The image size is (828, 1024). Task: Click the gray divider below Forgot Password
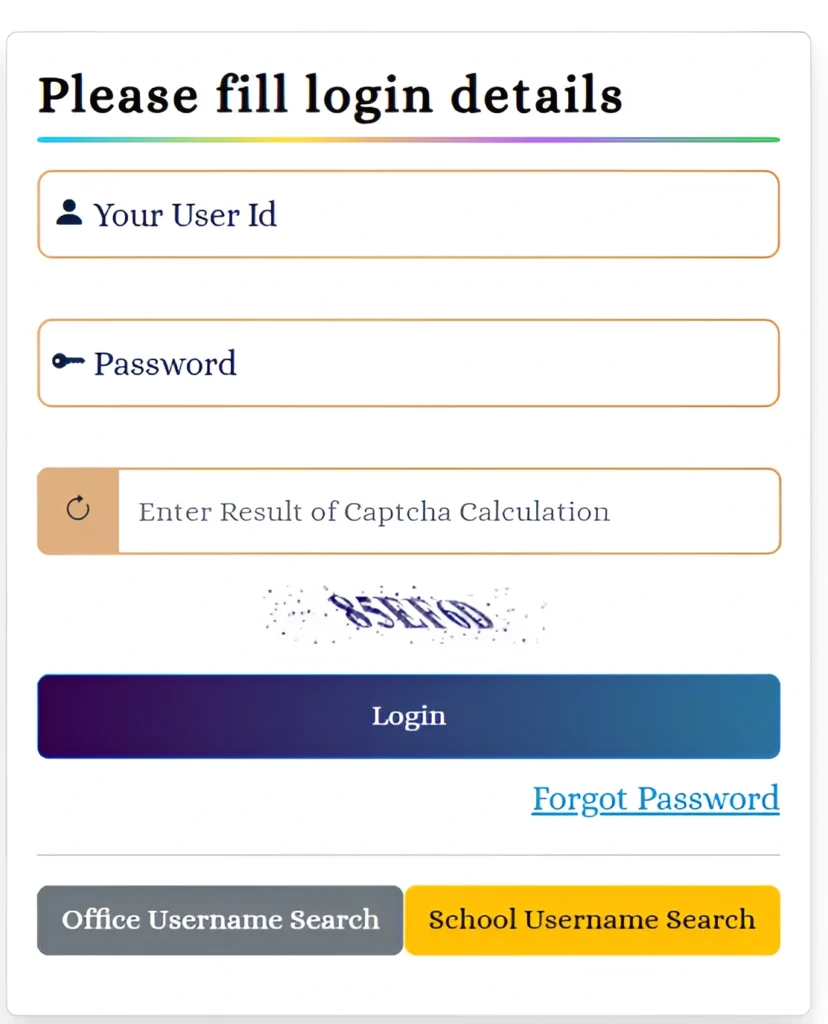[x=408, y=855]
